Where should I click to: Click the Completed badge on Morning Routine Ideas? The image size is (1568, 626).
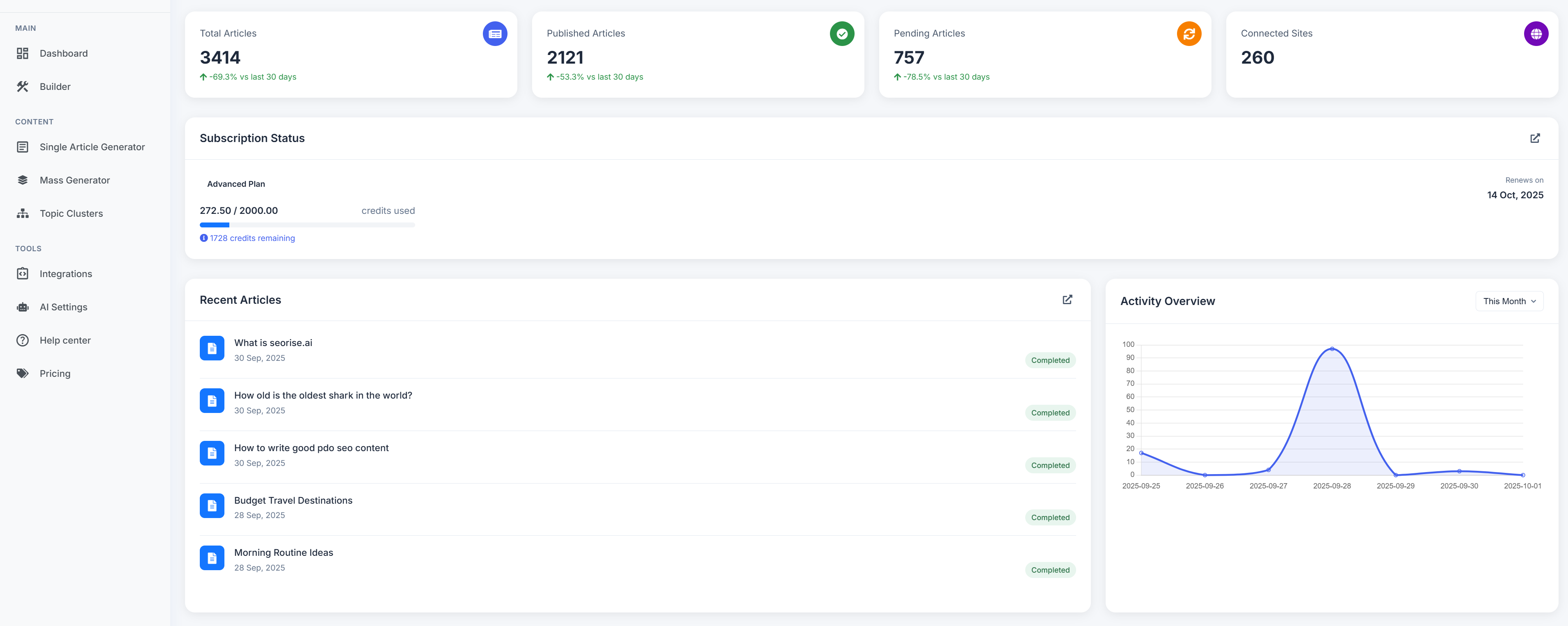(x=1050, y=570)
